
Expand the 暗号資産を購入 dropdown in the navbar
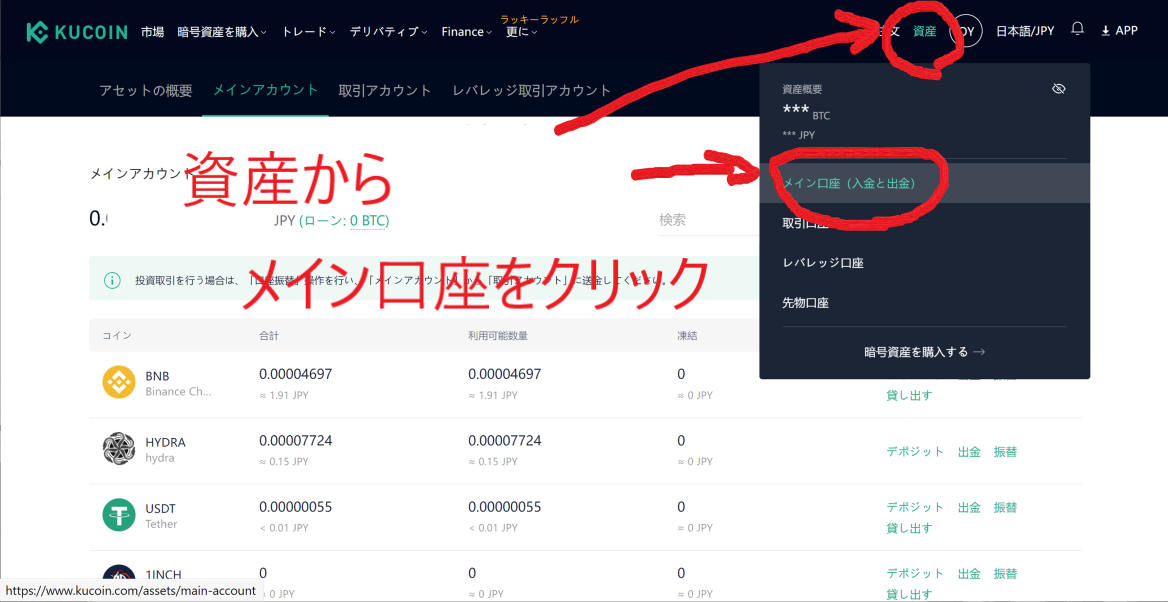(222, 31)
